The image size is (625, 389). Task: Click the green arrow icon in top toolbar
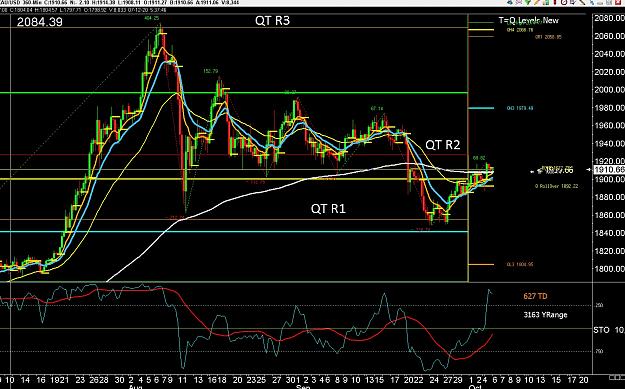click(528, 2)
